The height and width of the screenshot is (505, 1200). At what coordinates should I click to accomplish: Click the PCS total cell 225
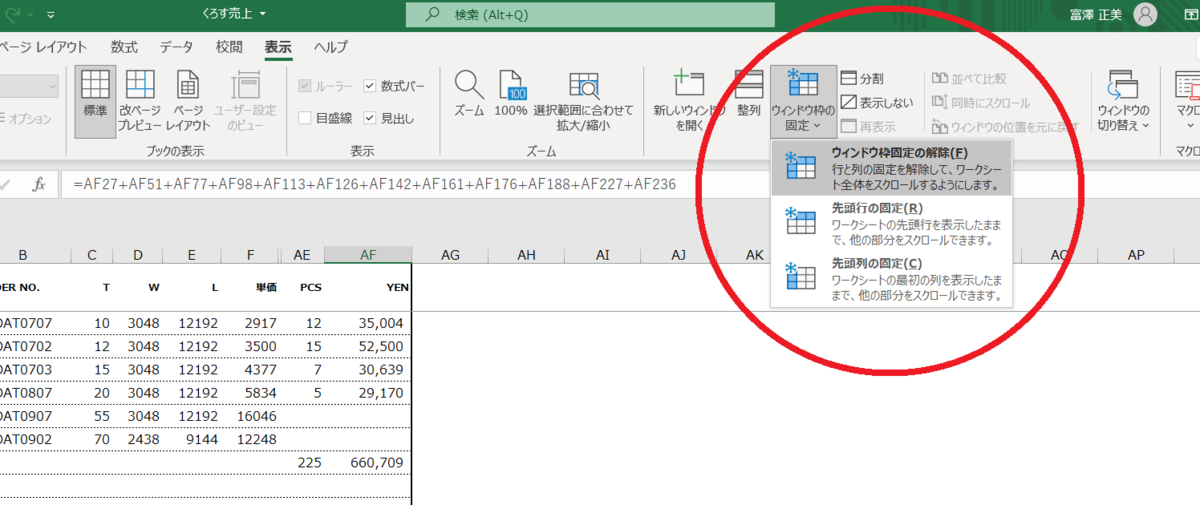point(304,463)
